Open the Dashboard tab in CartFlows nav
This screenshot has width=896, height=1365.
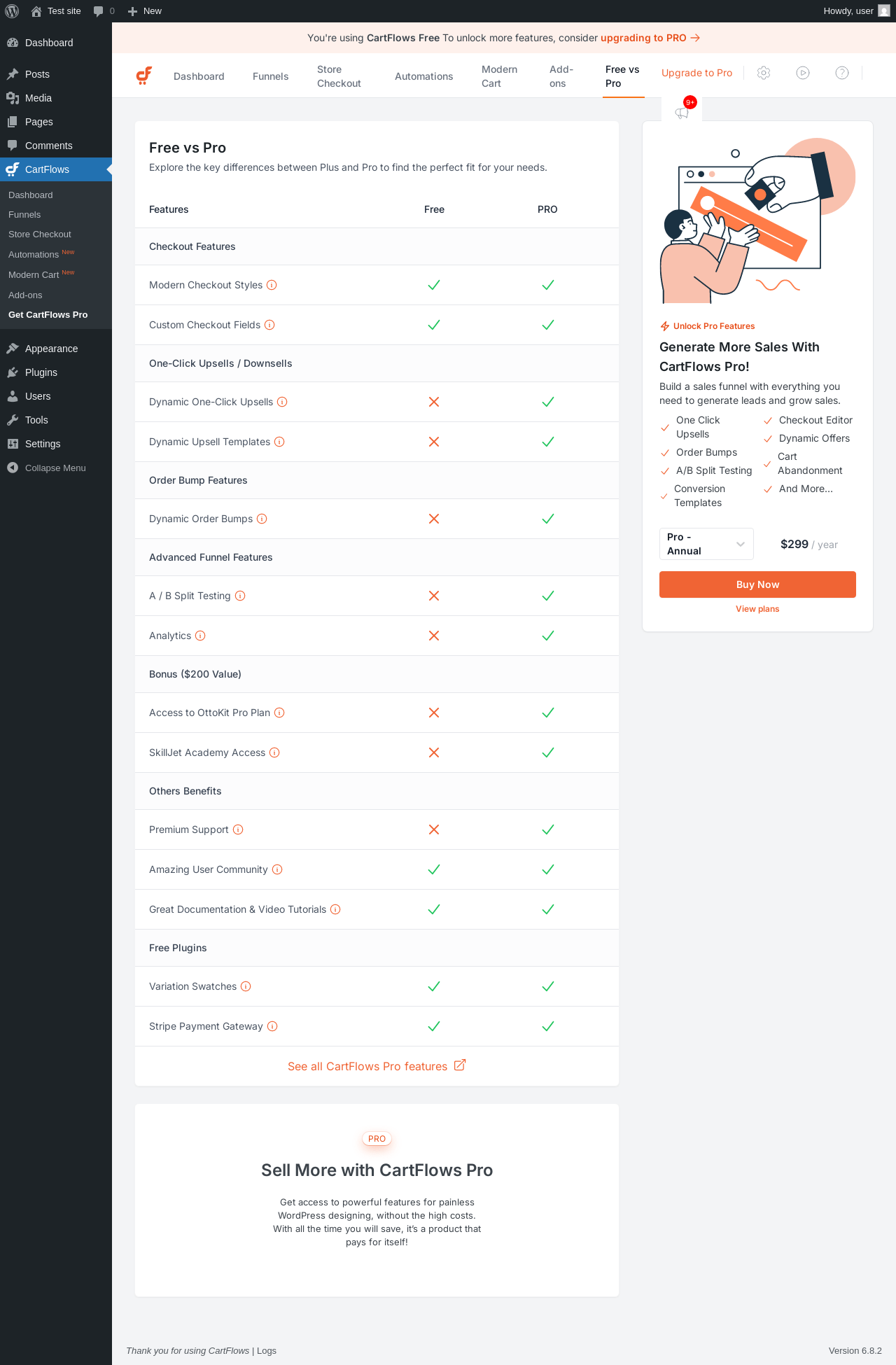199,76
